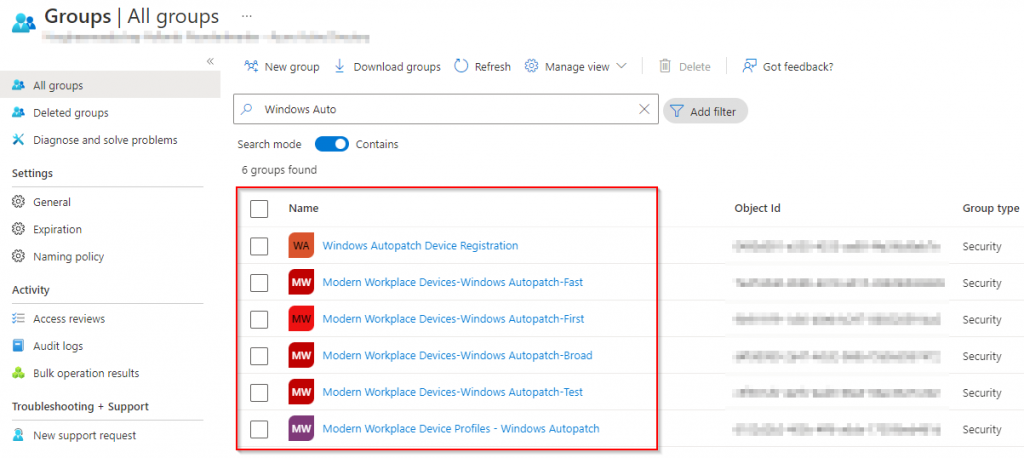Sort by the Object Id column header

[x=758, y=208]
